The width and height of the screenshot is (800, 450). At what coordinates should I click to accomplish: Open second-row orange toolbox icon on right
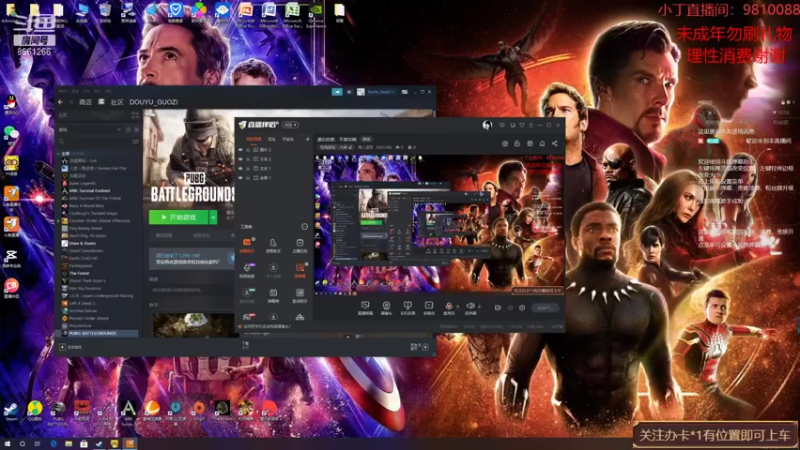coord(299,269)
